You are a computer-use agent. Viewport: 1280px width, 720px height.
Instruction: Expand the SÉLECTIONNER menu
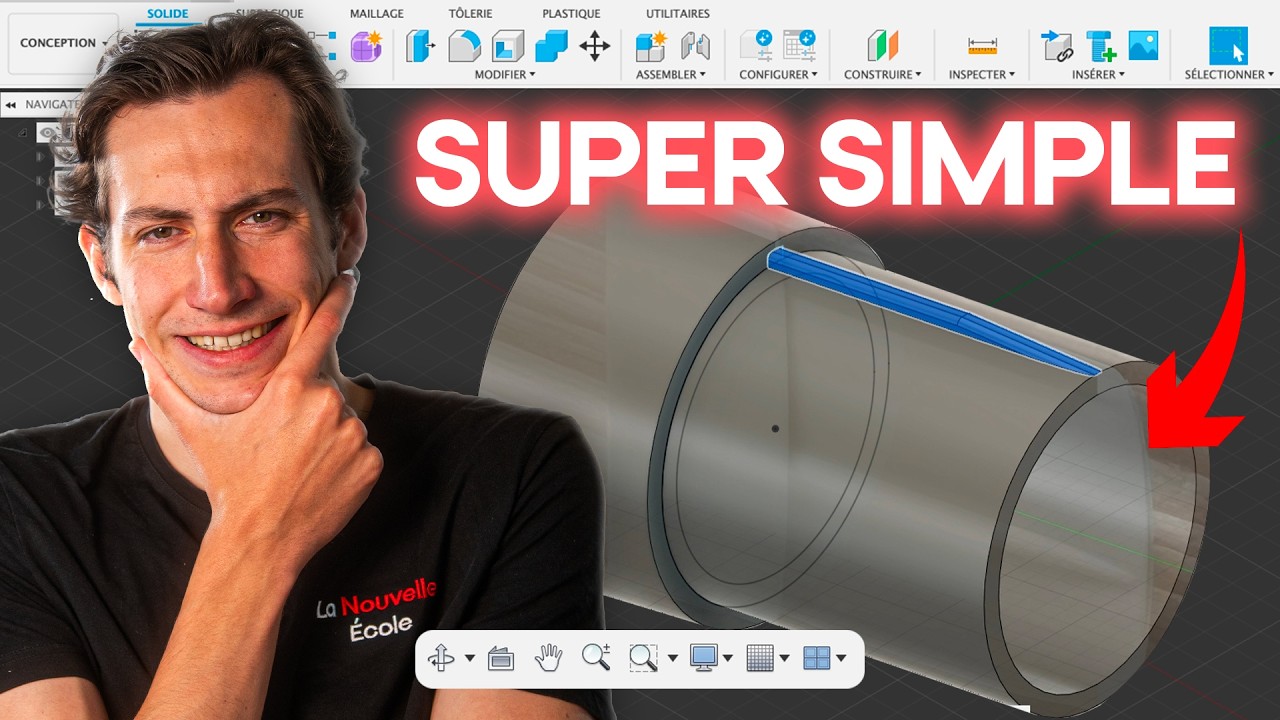coord(1229,75)
